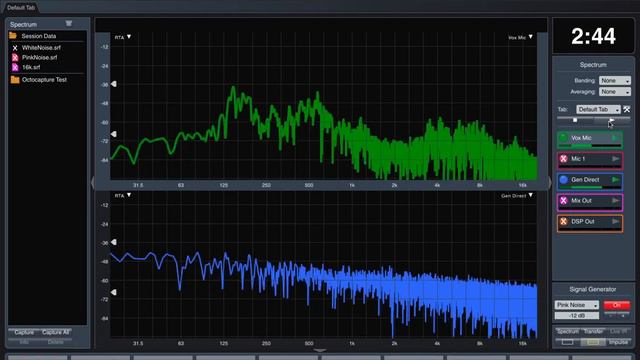Decrease generator level with the minus button

(x=611, y=316)
